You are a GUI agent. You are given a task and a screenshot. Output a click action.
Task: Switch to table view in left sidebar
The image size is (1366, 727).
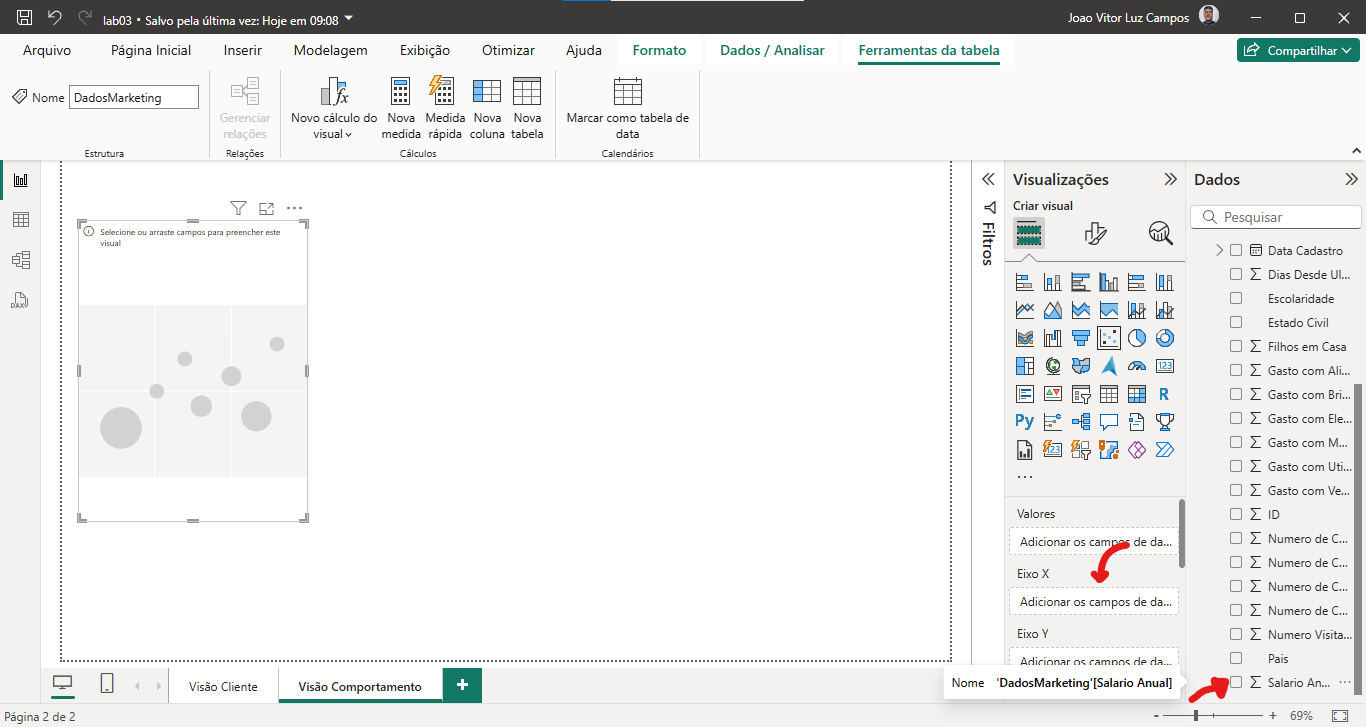pos(20,220)
